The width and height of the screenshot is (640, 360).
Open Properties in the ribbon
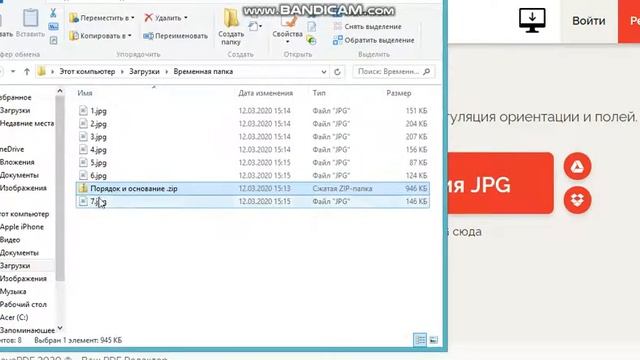[x=287, y=31]
